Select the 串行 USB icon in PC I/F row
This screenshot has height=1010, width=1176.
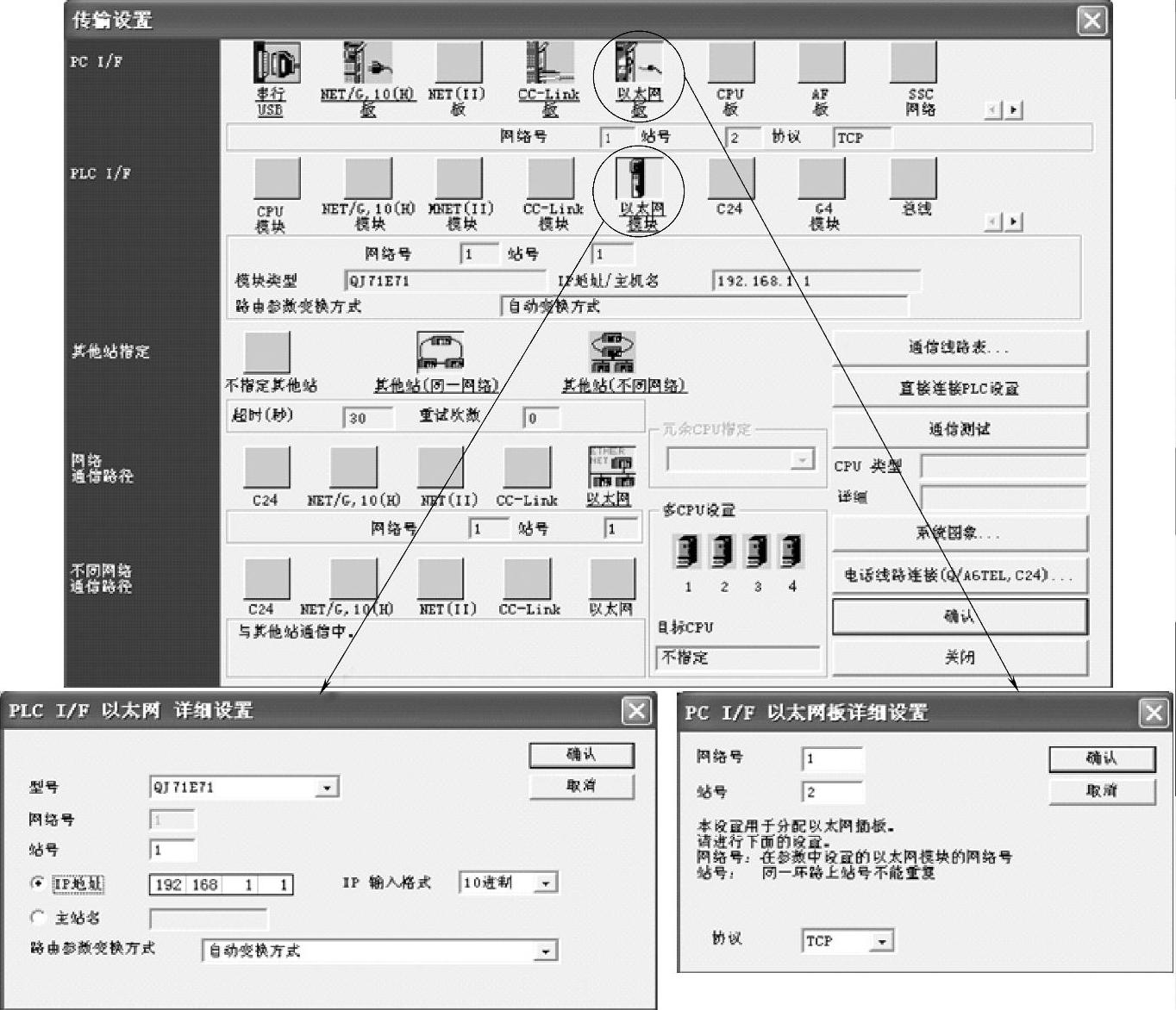(276, 64)
